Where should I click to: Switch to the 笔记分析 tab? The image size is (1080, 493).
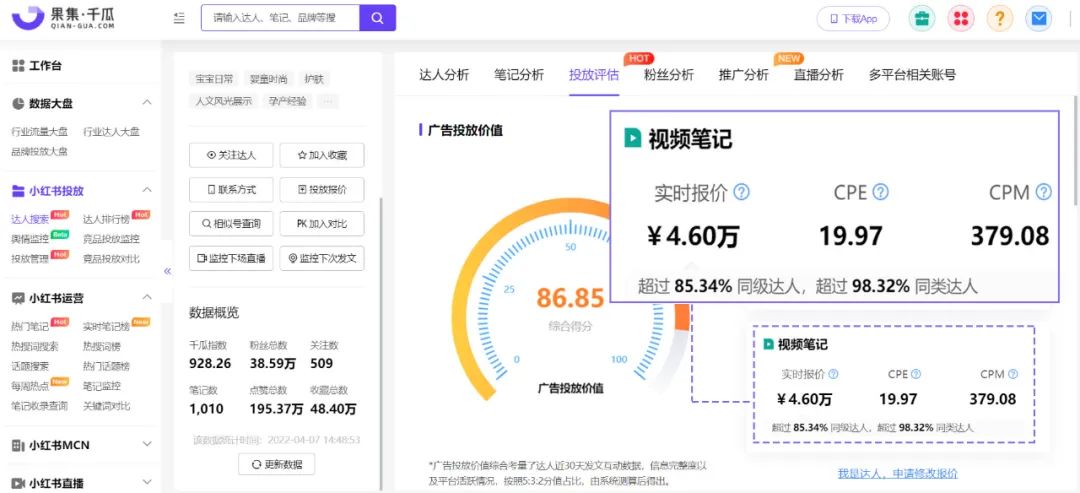coord(519,75)
